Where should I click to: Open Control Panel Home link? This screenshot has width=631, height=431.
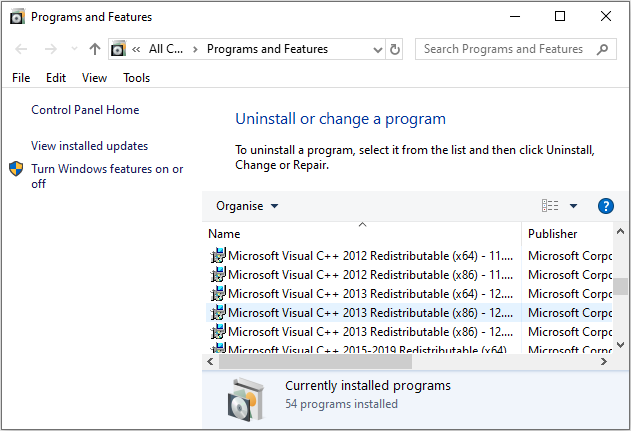[85, 110]
